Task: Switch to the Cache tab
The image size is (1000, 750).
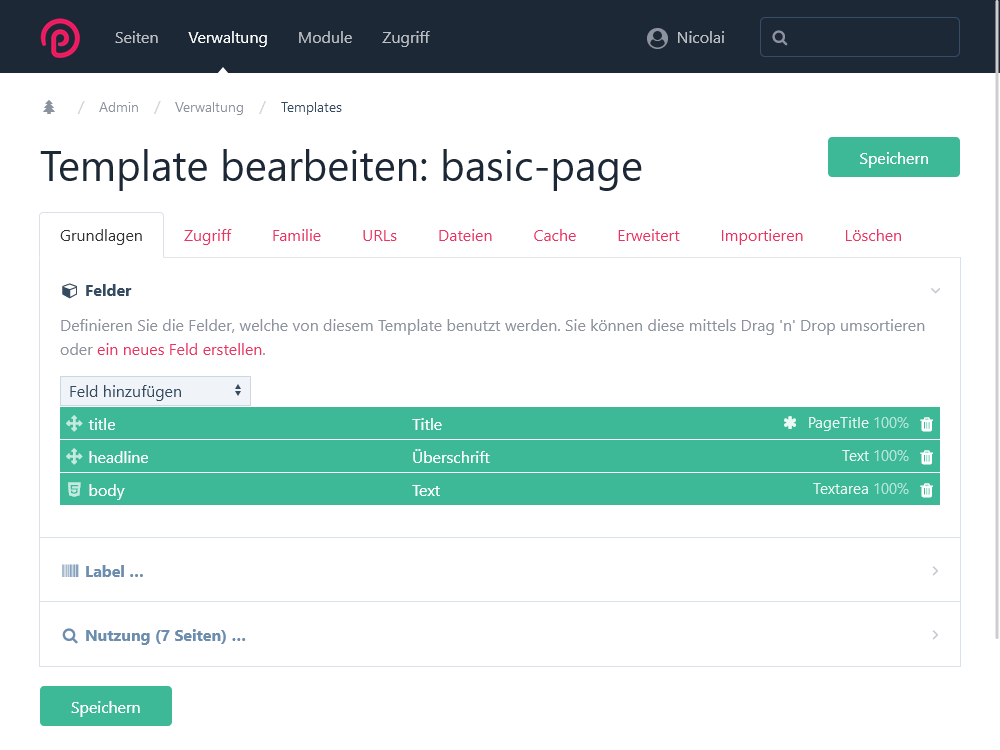Action: (554, 235)
